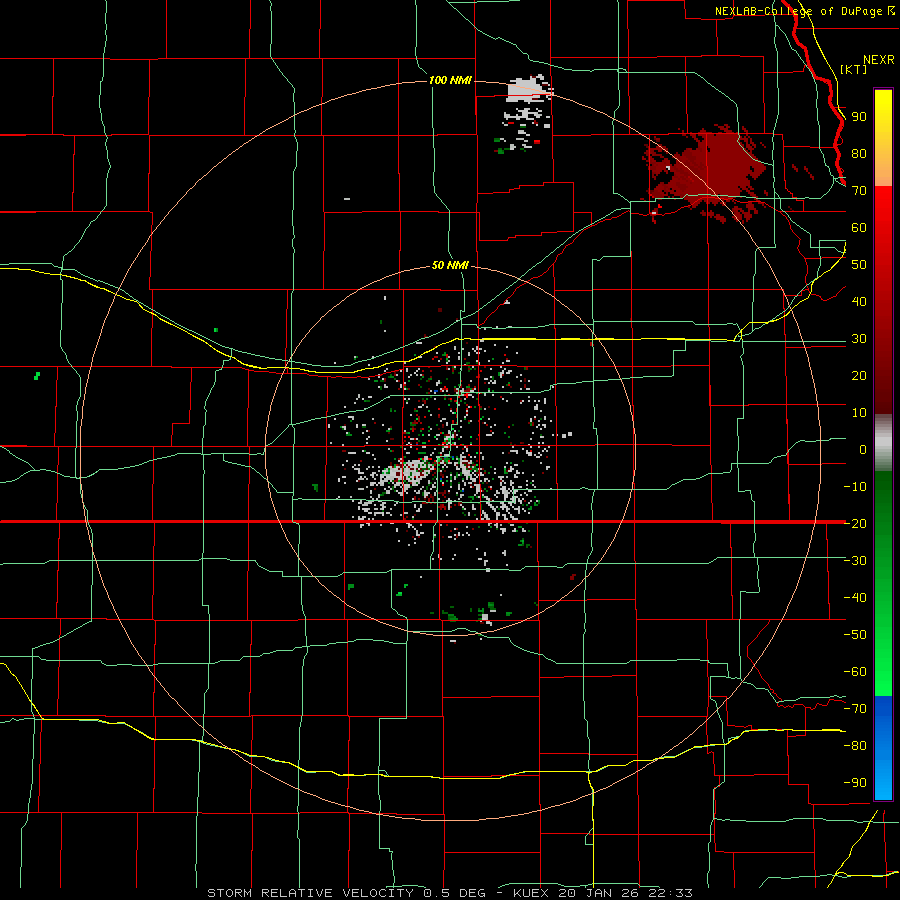Click the -80 value on velocity scale
900x900 pixels.
pyautogui.click(x=855, y=746)
